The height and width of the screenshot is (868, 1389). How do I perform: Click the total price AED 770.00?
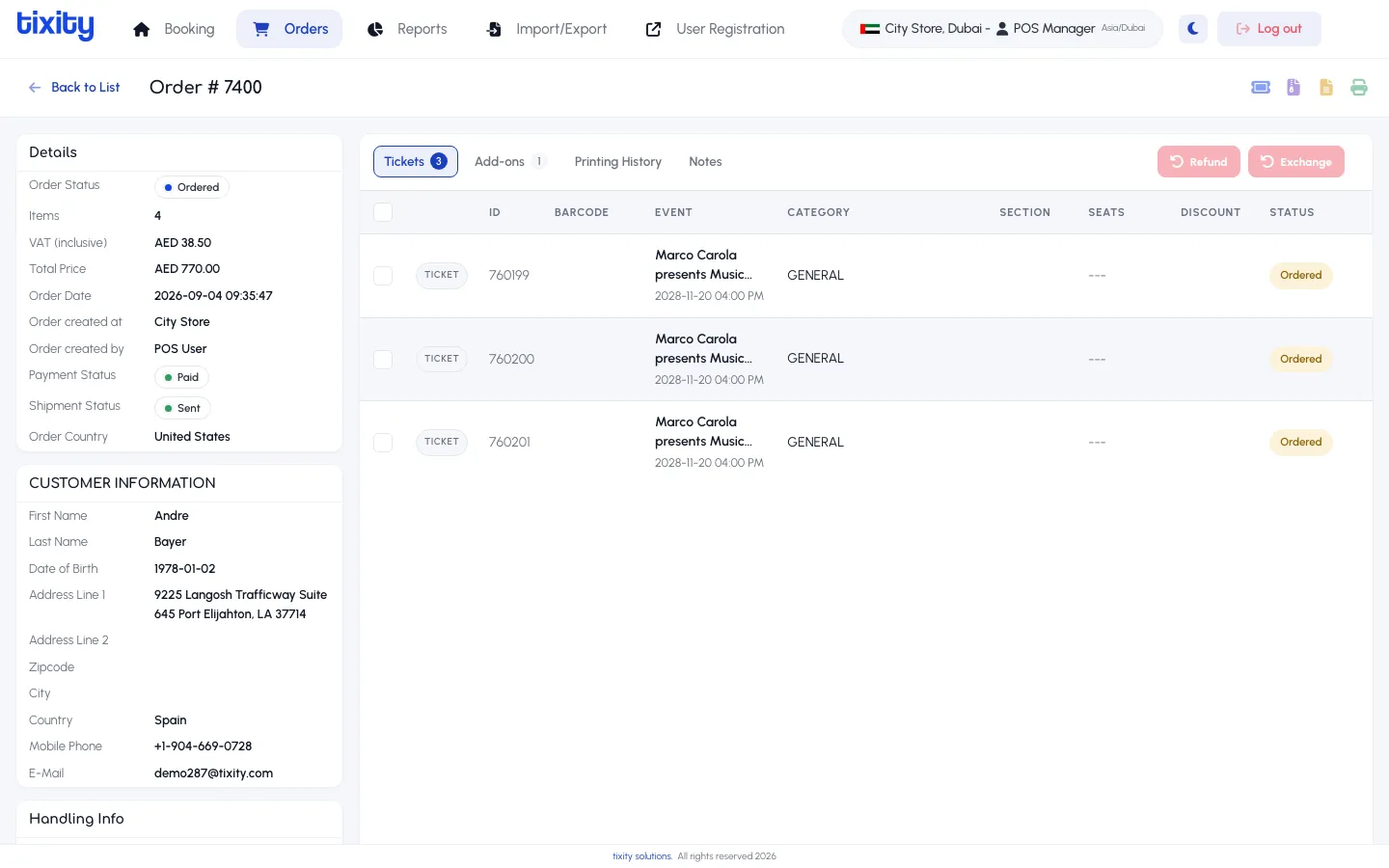point(187,269)
